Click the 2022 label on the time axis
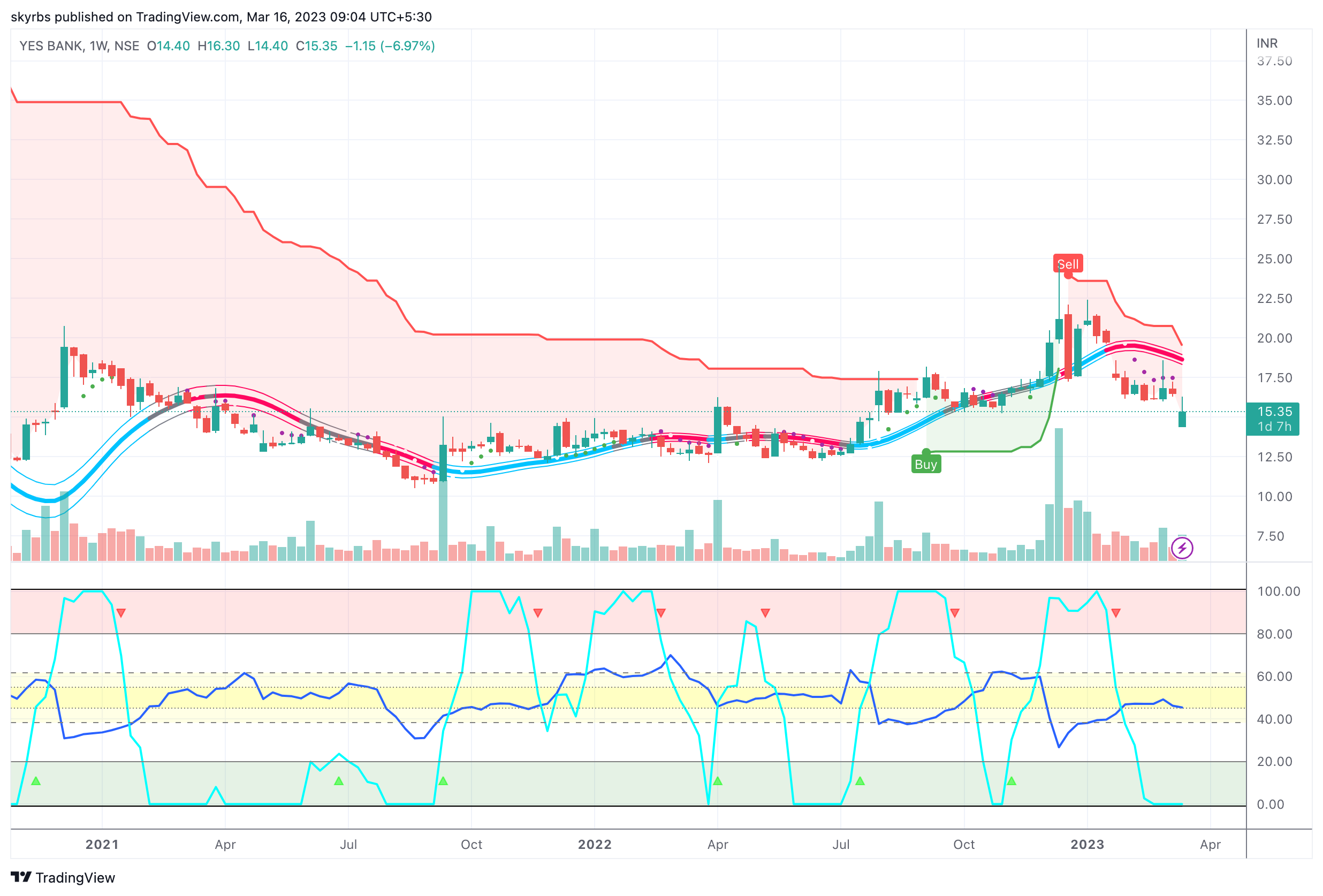The image size is (1323, 896). click(x=594, y=844)
